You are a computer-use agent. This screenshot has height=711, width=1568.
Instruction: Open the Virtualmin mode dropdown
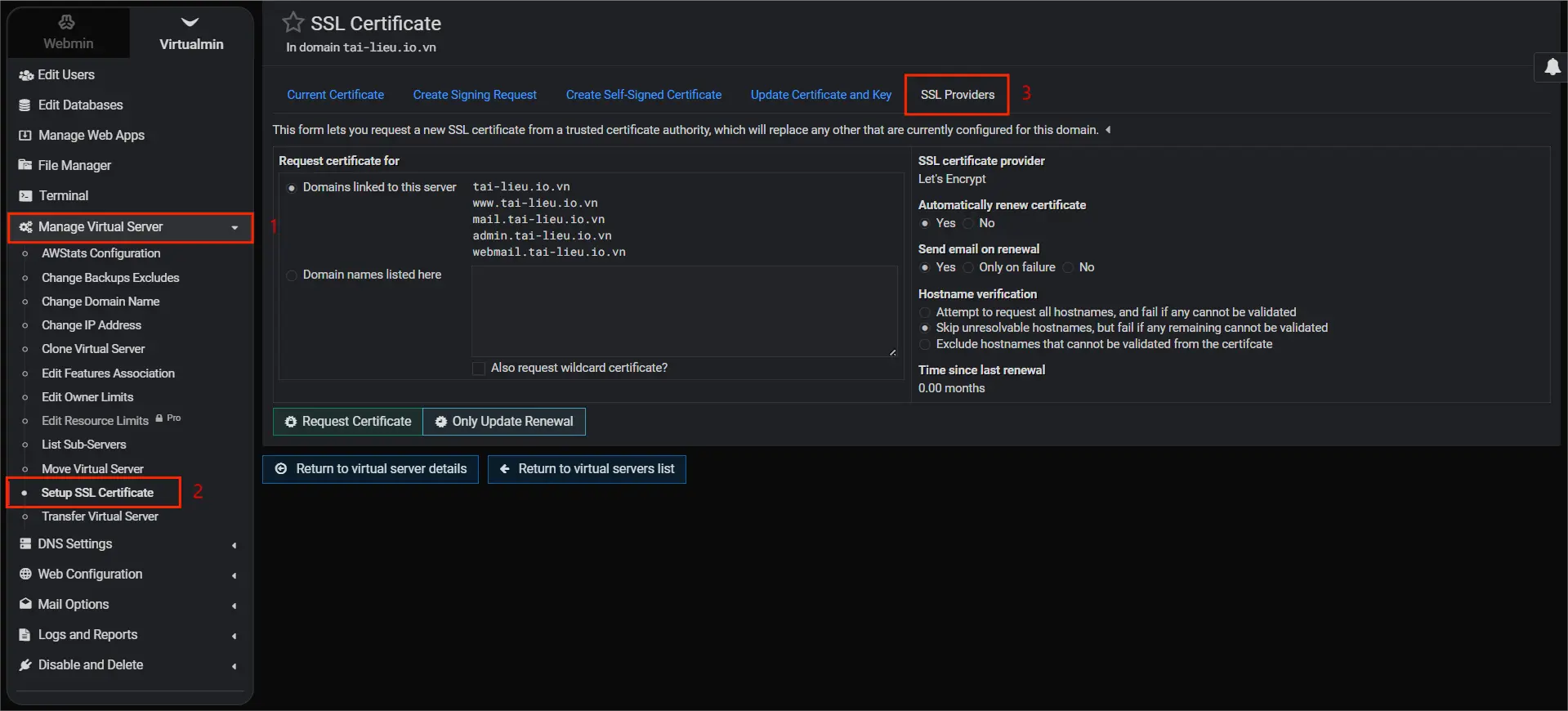(190, 22)
